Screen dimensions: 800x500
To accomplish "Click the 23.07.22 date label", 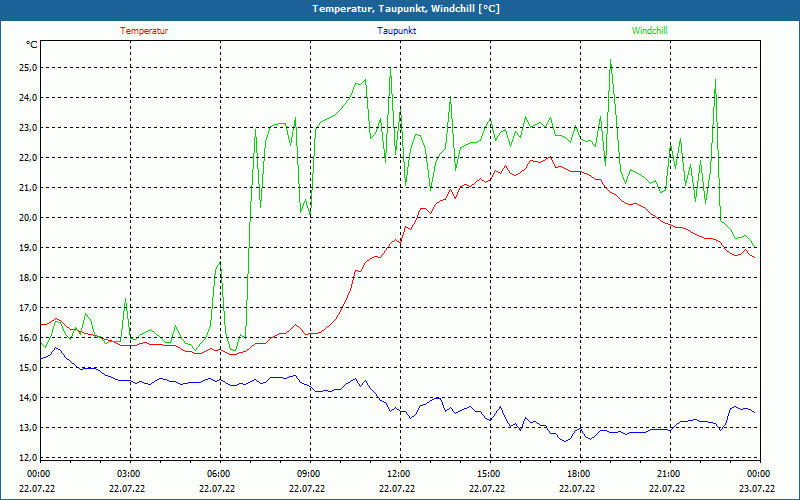I will [757, 489].
